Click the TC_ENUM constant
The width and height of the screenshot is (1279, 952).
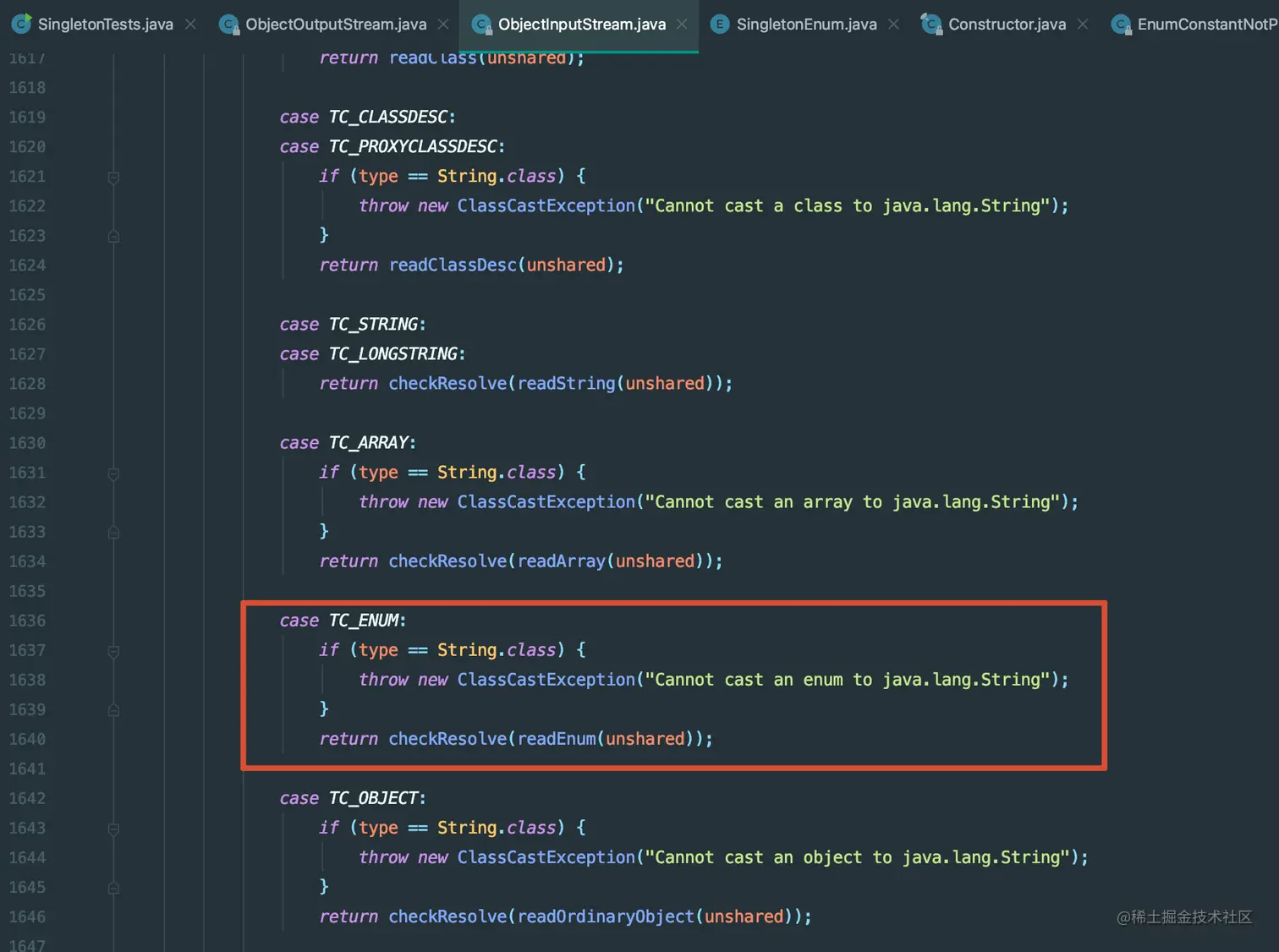click(364, 621)
